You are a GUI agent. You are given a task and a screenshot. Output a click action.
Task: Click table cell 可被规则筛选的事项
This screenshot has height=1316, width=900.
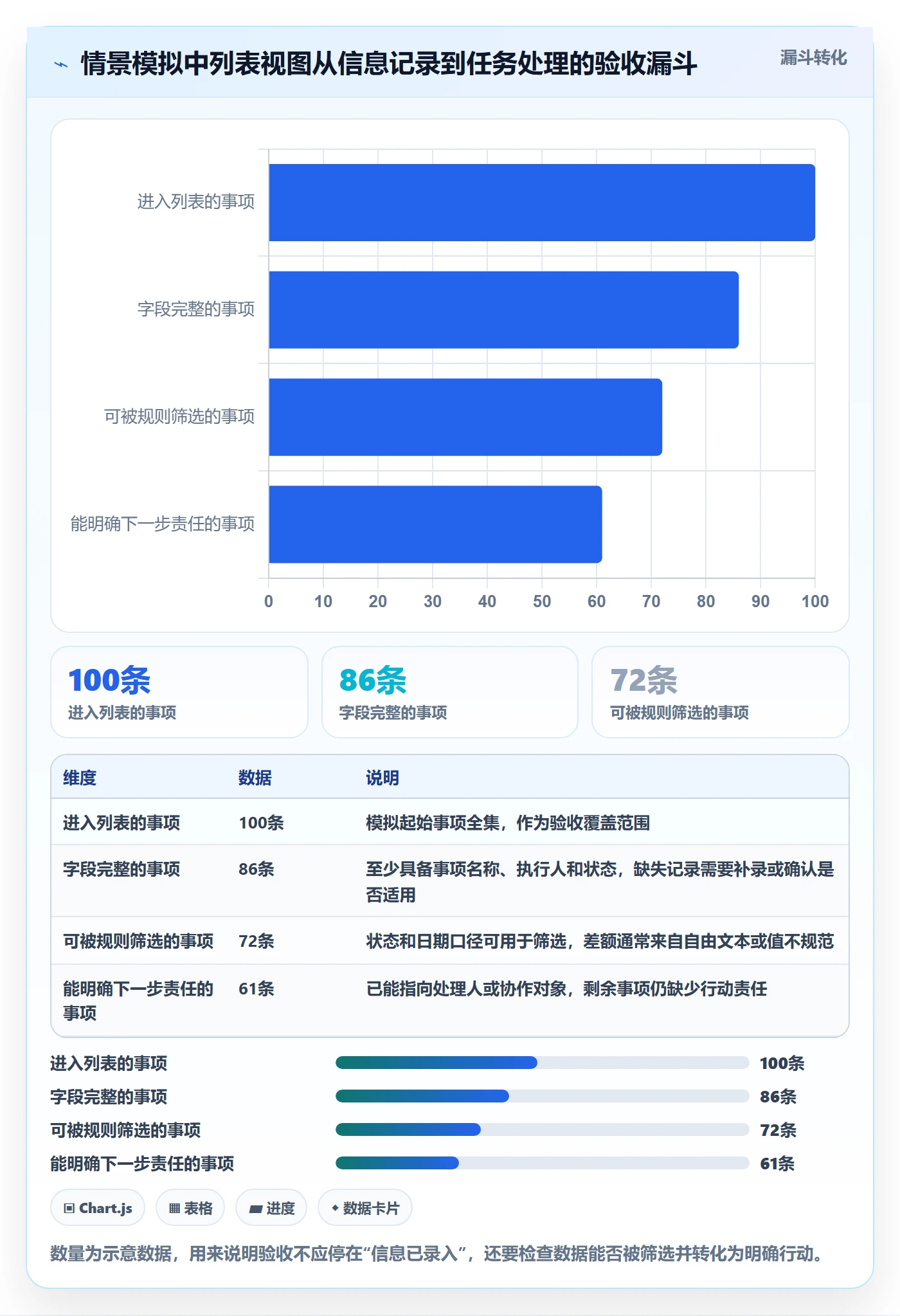click(138, 941)
